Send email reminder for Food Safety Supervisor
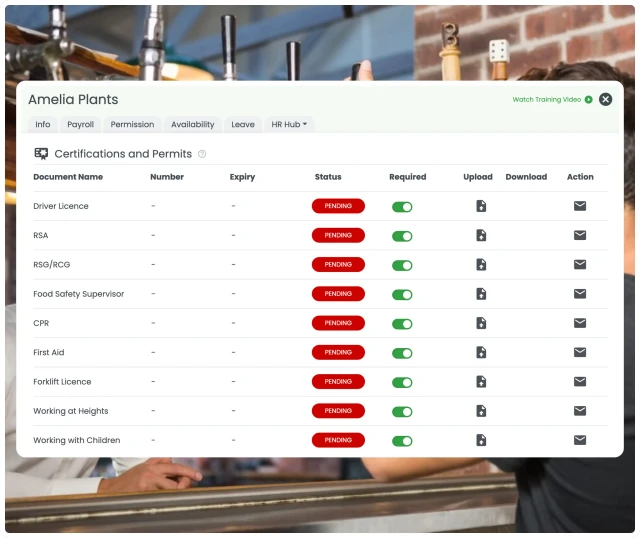 pyautogui.click(x=580, y=294)
